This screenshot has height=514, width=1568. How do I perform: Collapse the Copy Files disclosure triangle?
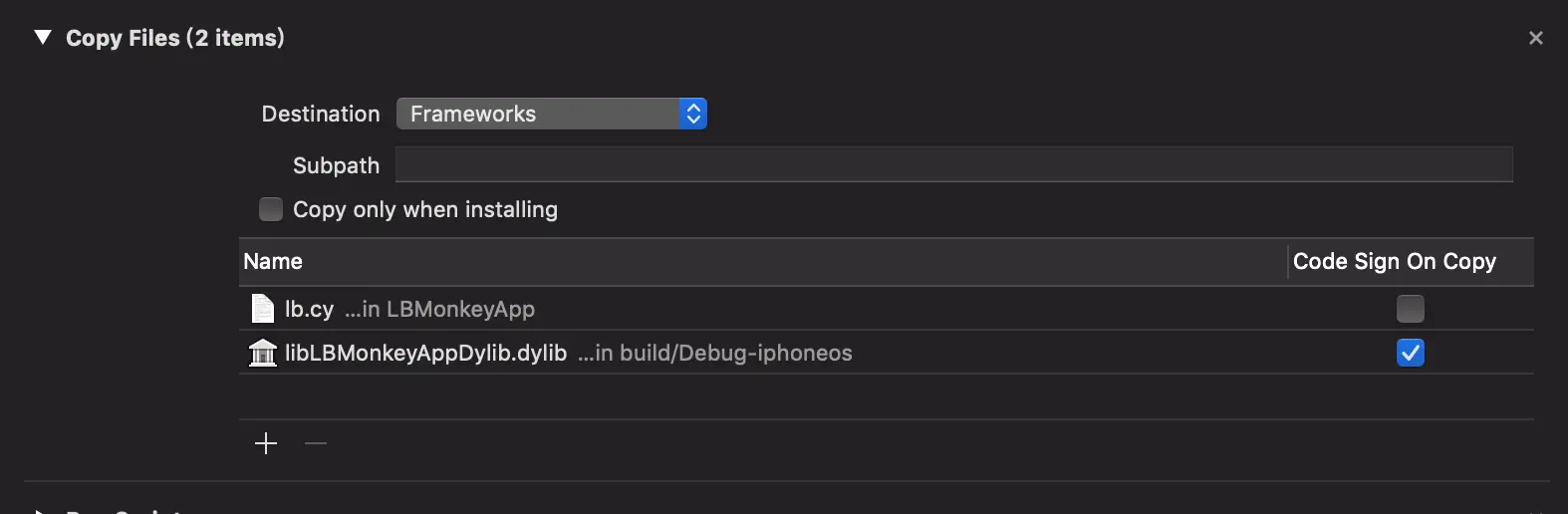tap(42, 38)
